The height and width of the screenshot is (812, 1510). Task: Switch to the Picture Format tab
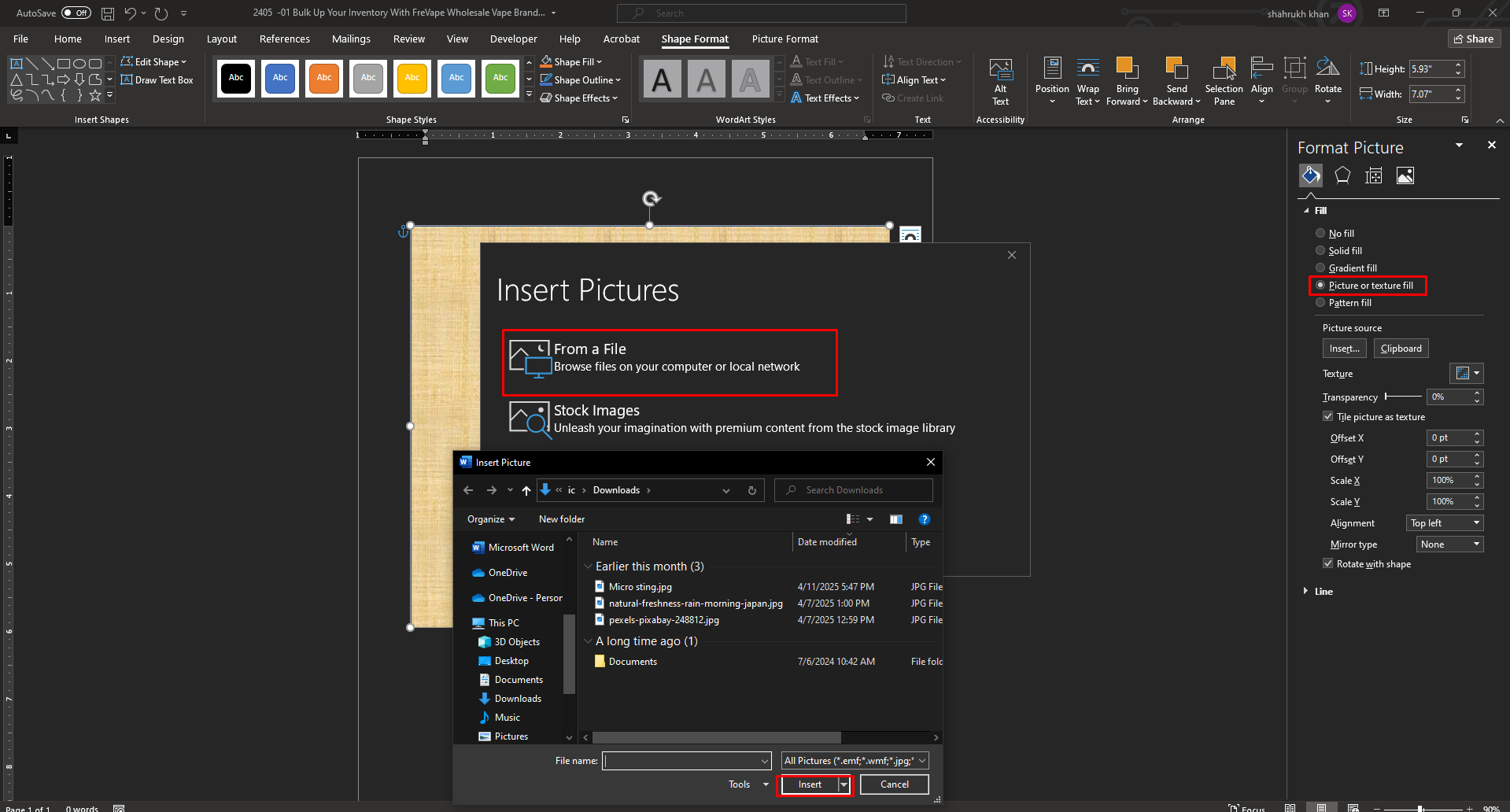click(x=785, y=39)
